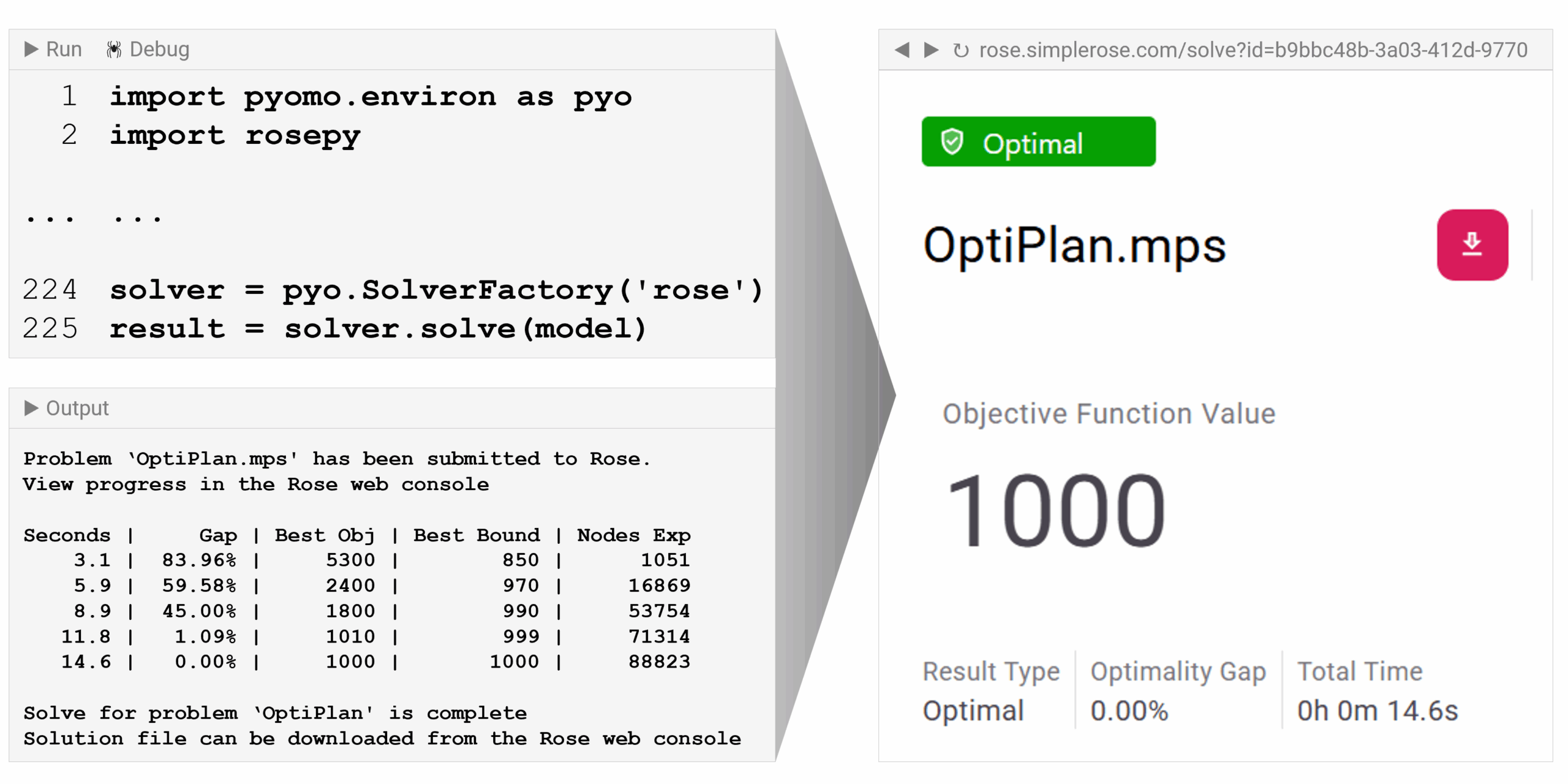Click 'Solution file can be downloaded' output line
Image resolution: width=1568 pixels, height=784 pixels.
[x=382, y=739]
